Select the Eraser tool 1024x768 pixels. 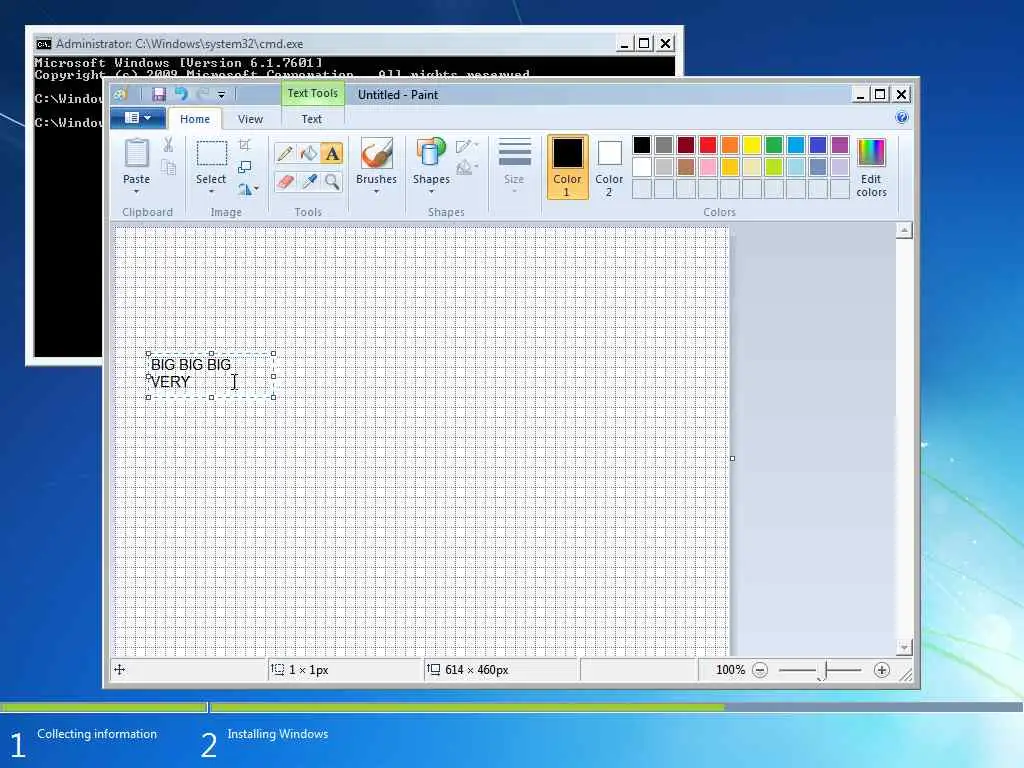(285, 181)
